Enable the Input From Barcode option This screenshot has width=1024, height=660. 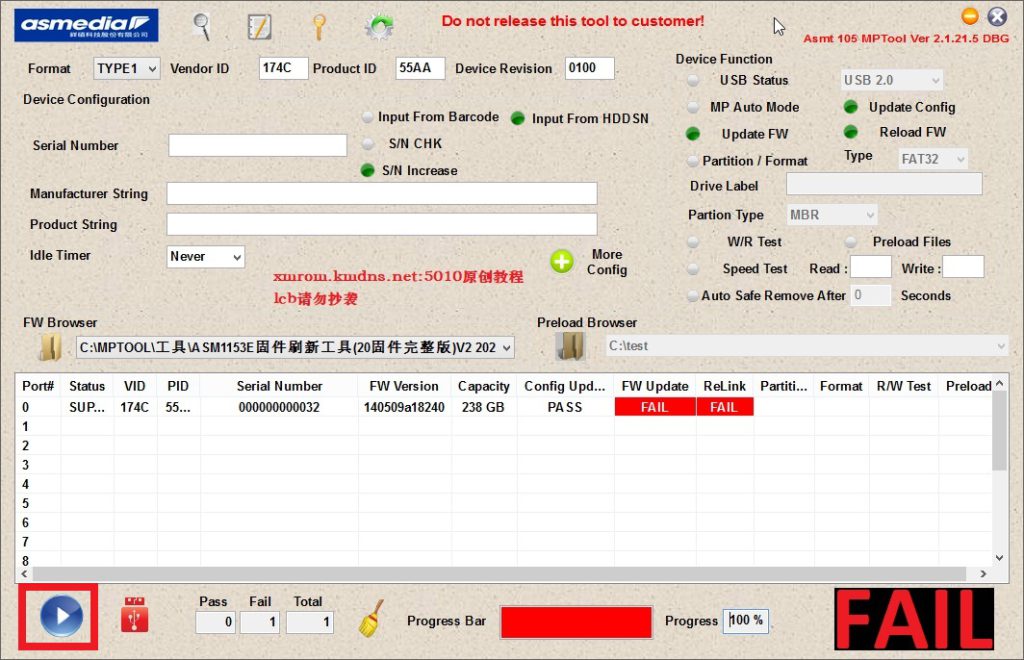coord(368,117)
